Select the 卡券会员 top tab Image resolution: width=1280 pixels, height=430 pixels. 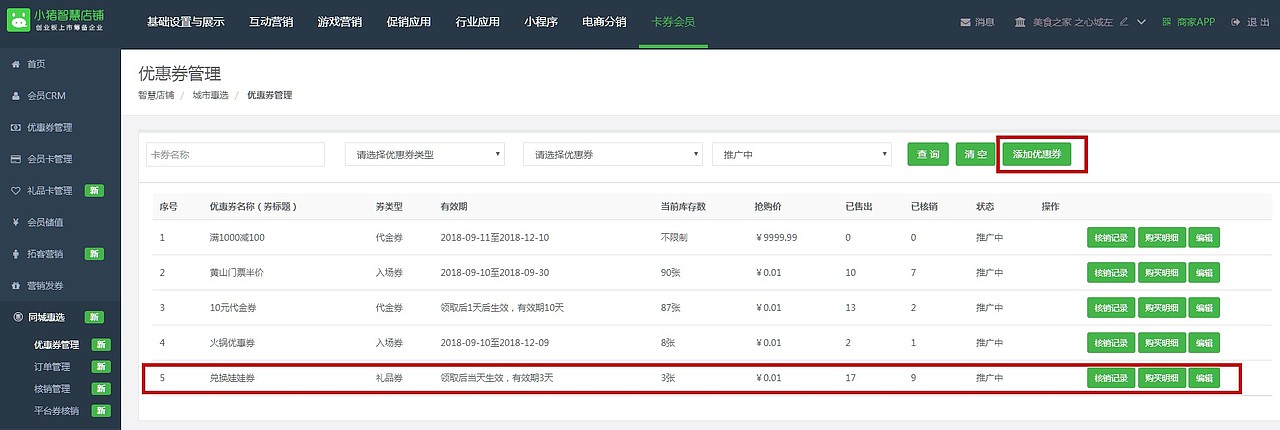(673, 22)
